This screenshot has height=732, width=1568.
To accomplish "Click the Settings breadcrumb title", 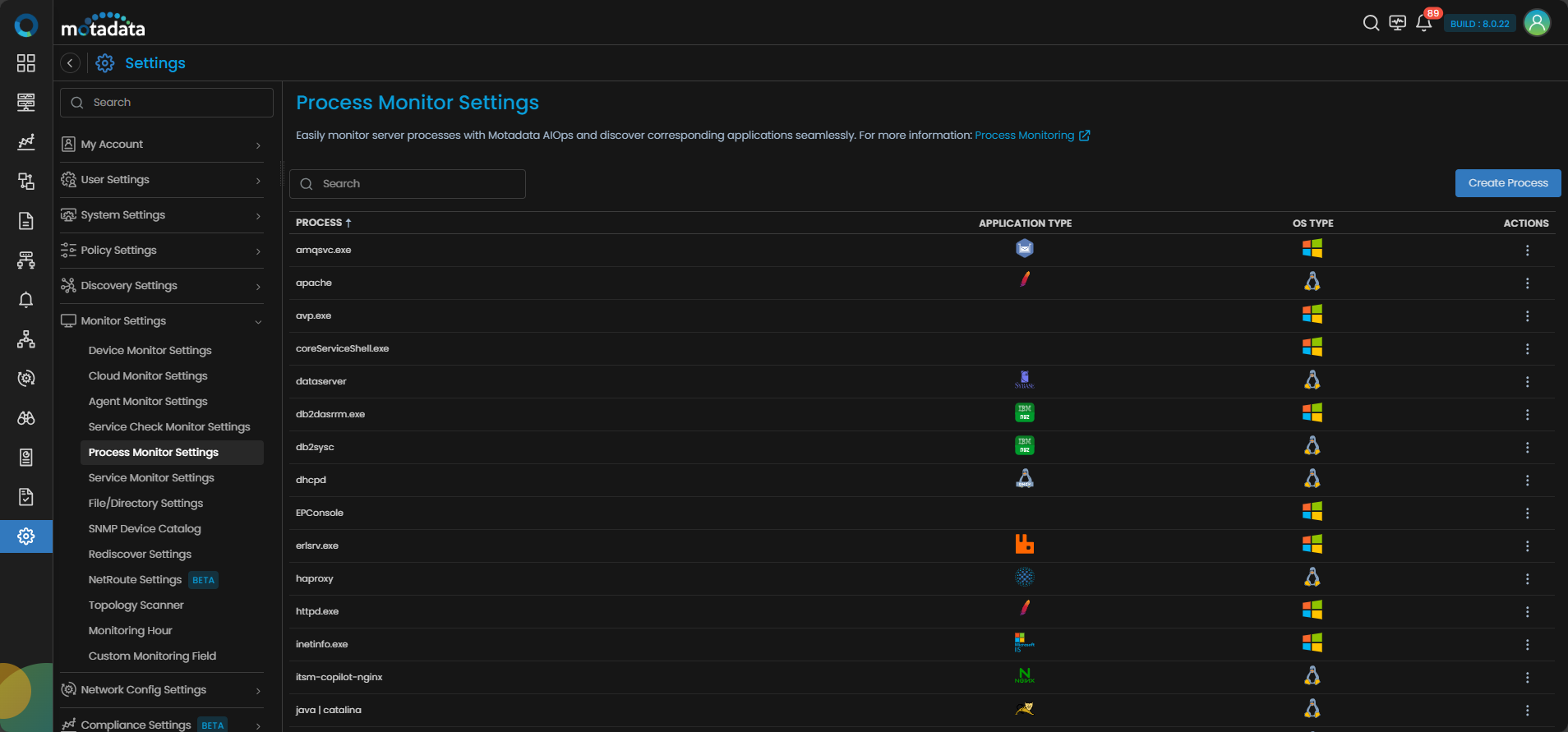I will (155, 63).
